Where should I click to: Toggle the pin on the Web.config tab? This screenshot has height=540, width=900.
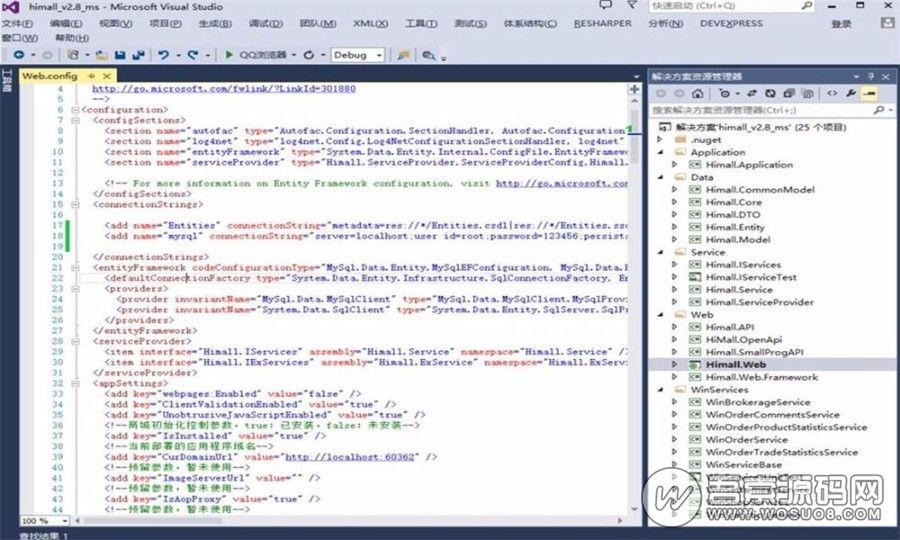tap(90, 76)
